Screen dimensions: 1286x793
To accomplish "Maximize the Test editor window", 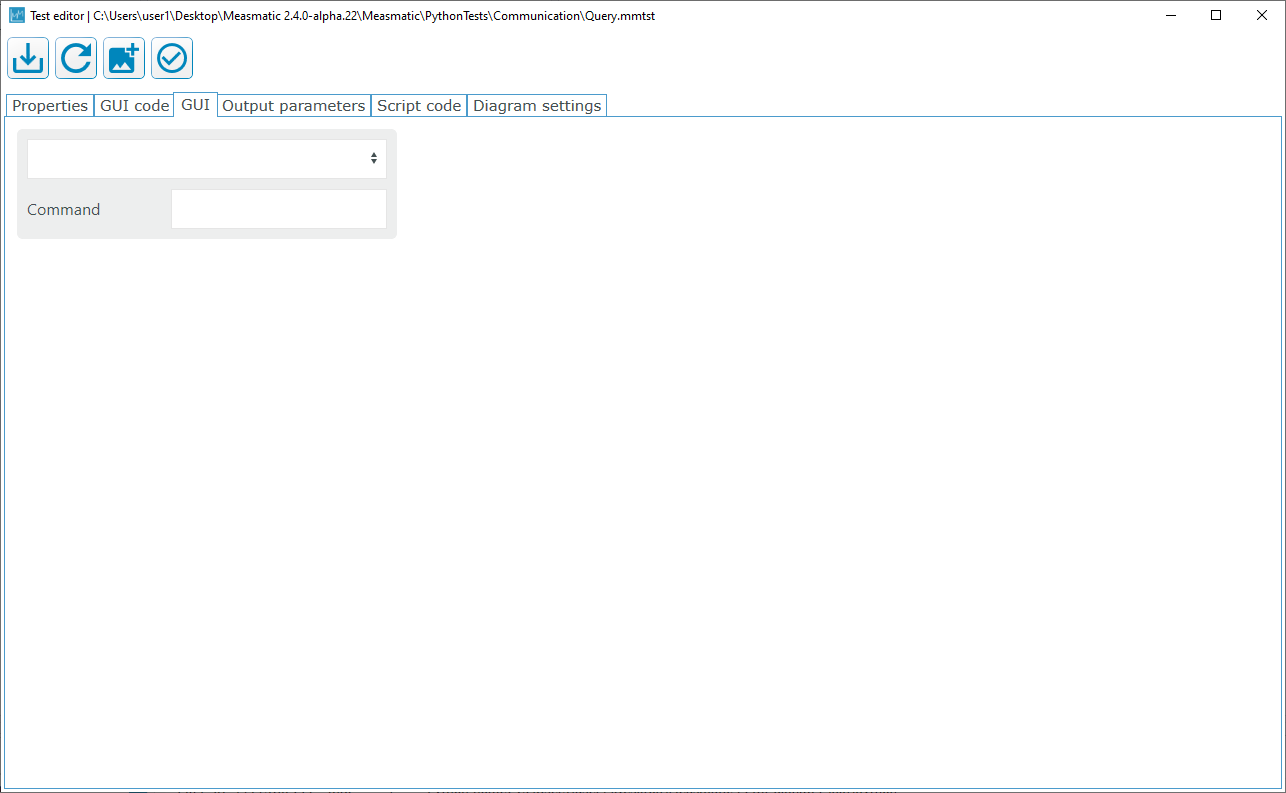I will click(x=1216, y=15).
